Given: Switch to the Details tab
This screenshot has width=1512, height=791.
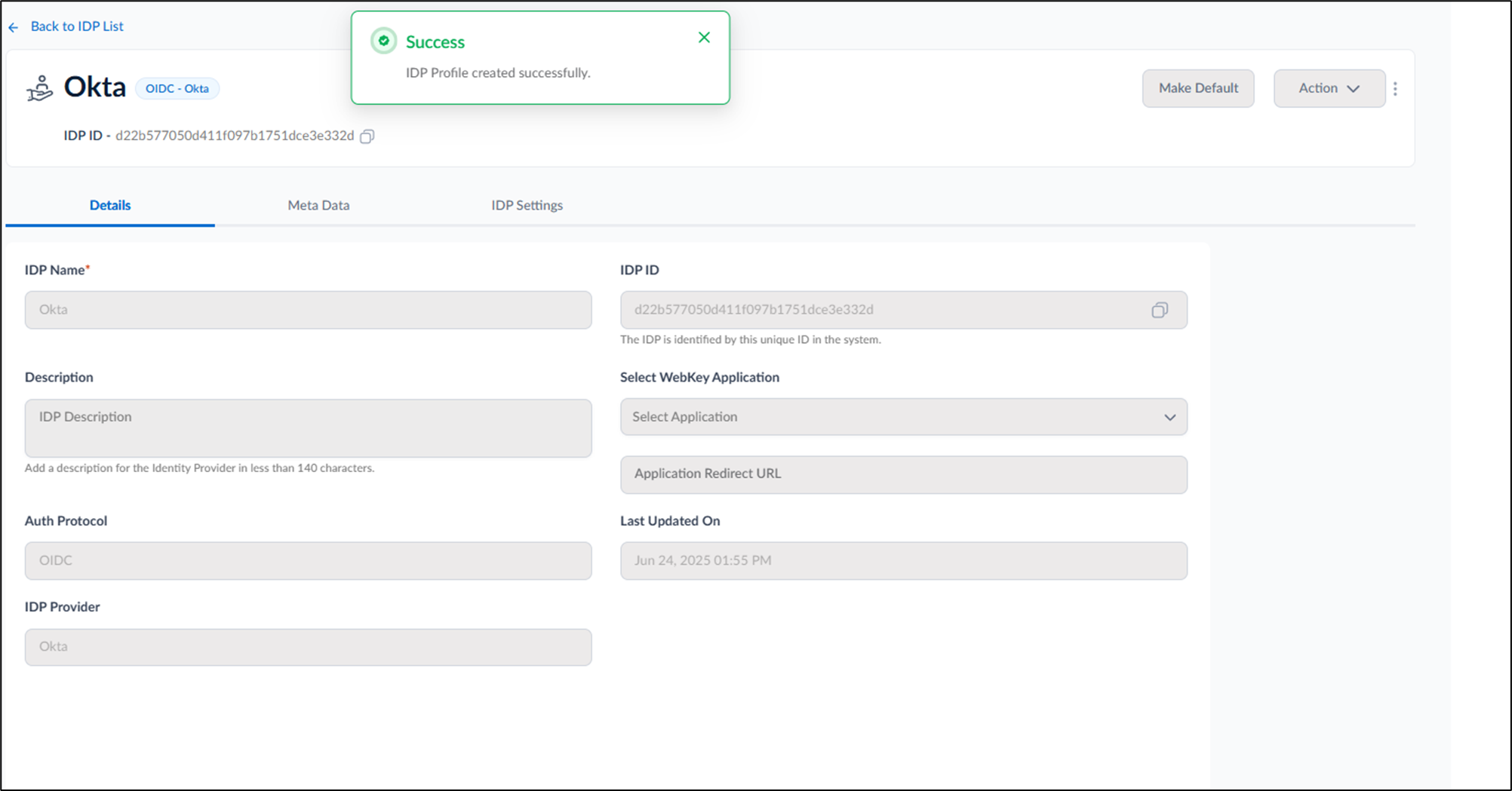Looking at the screenshot, I should point(110,205).
